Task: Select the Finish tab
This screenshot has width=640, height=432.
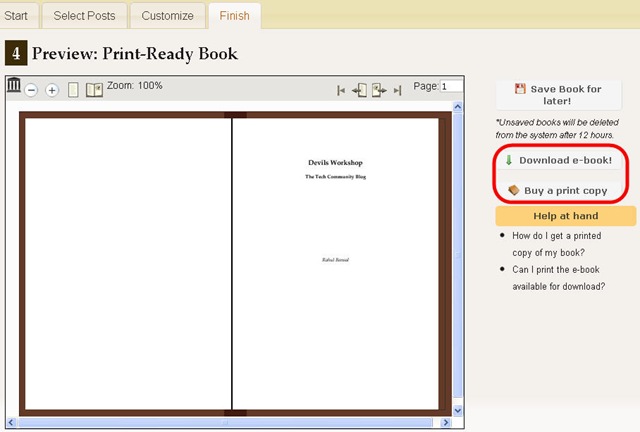Action: [235, 16]
